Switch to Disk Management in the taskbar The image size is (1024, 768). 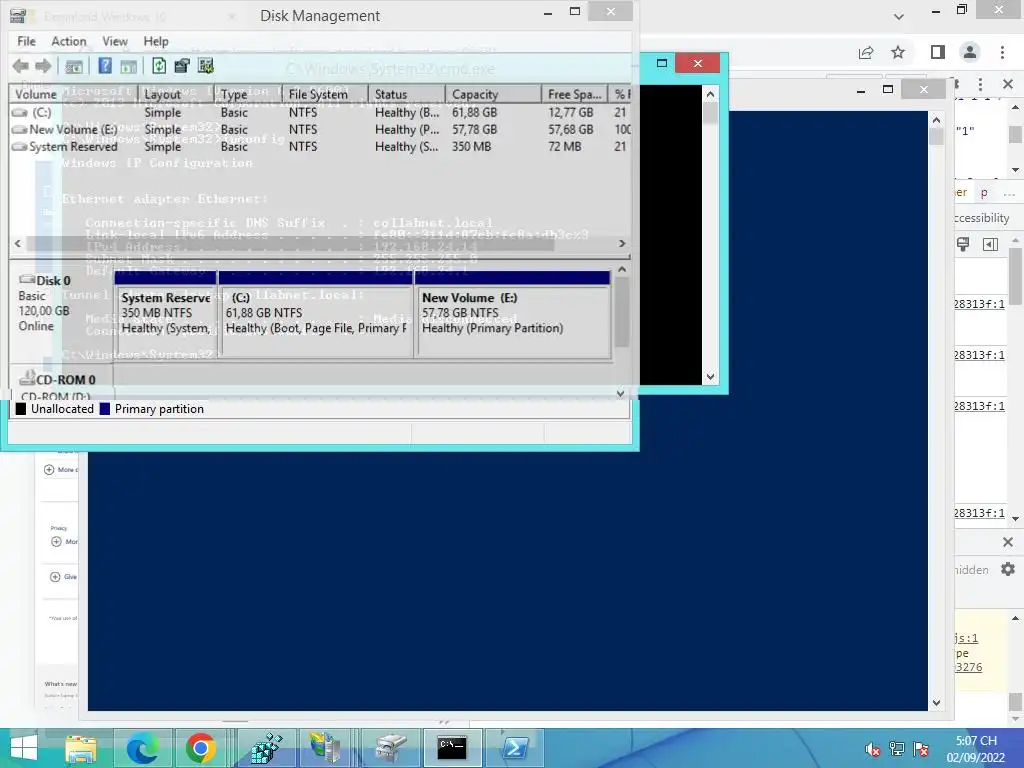[391, 748]
